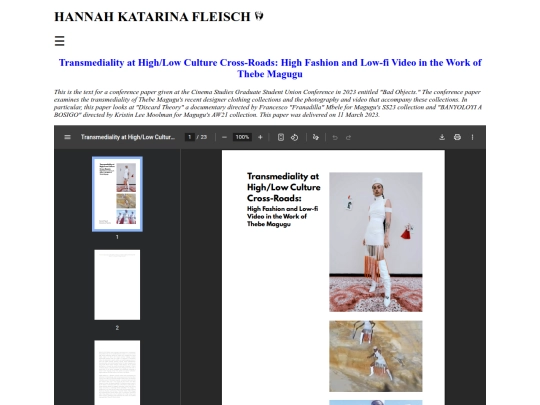Click the PDF title 'Transmediality at High/Low Cultur...'
This screenshot has height=405, width=540.
[x=128, y=137]
